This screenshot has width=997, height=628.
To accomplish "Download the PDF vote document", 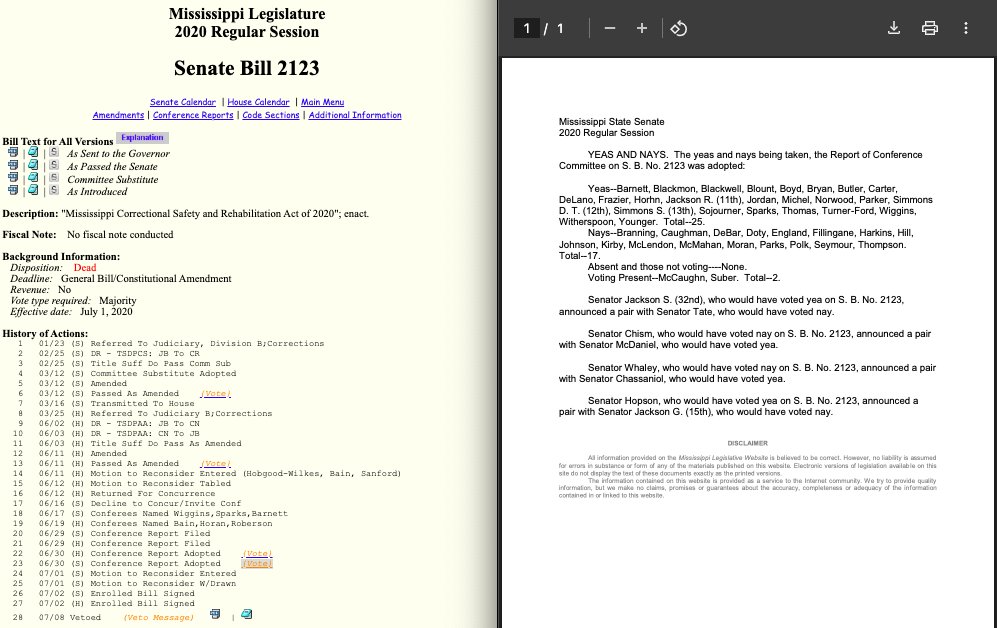I will pos(893,29).
